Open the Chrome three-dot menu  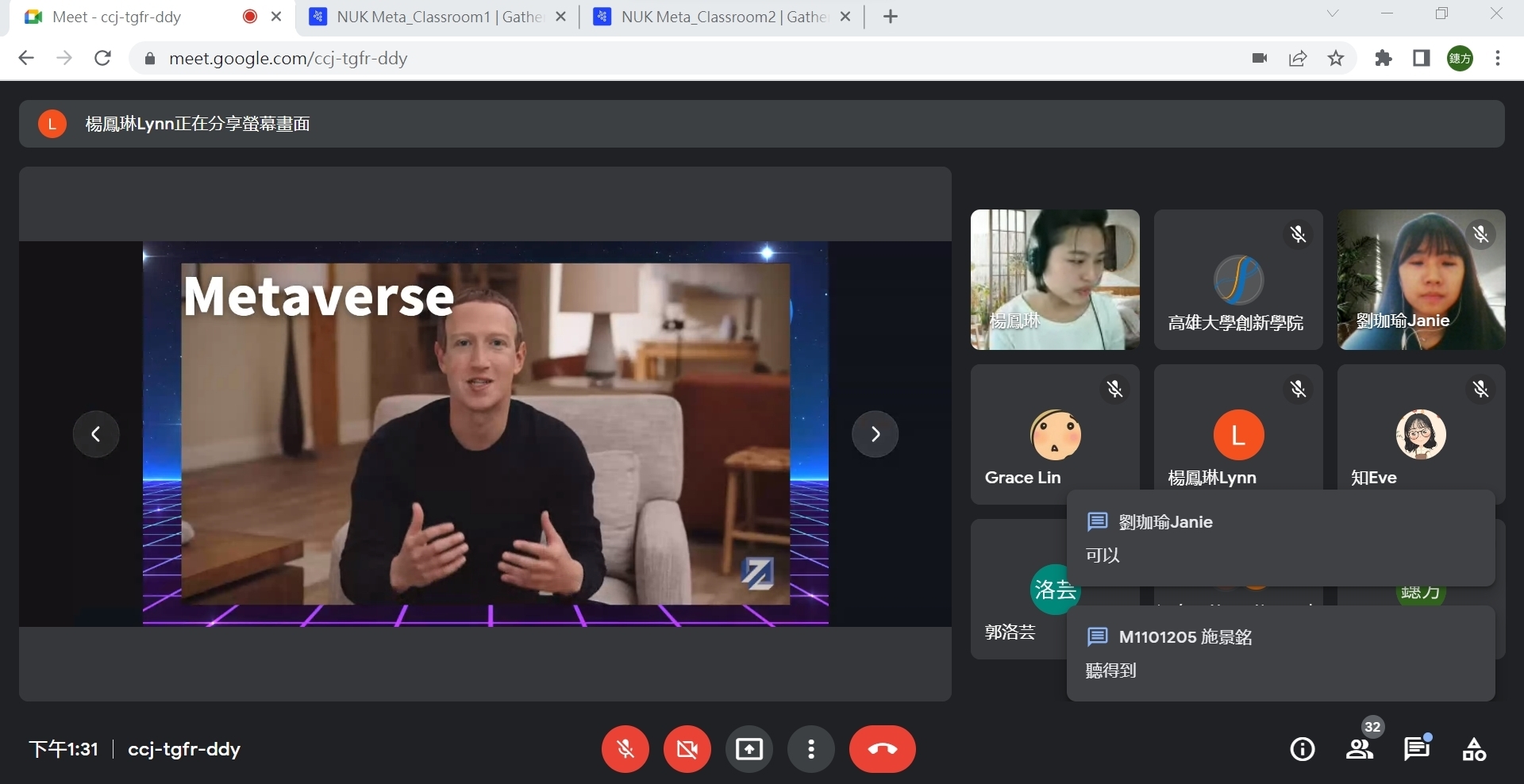tap(1498, 58)
